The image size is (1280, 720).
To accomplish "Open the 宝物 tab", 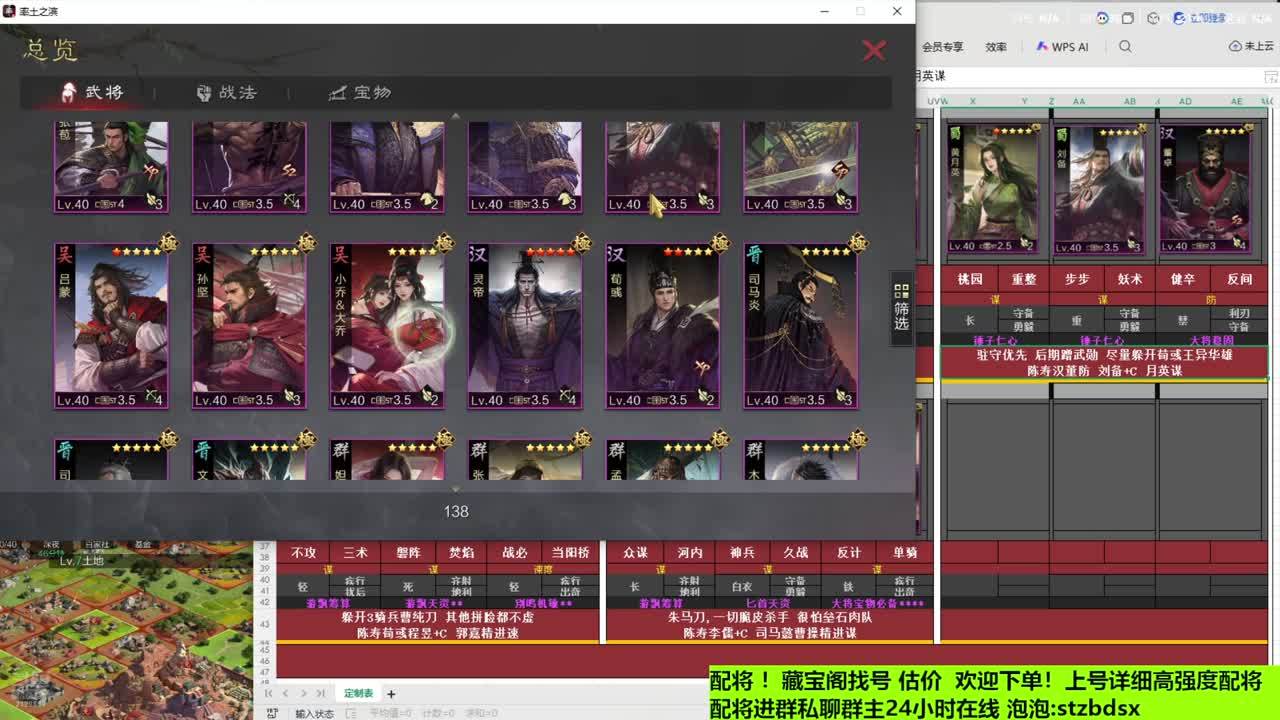I will click(x=360, y=93).
